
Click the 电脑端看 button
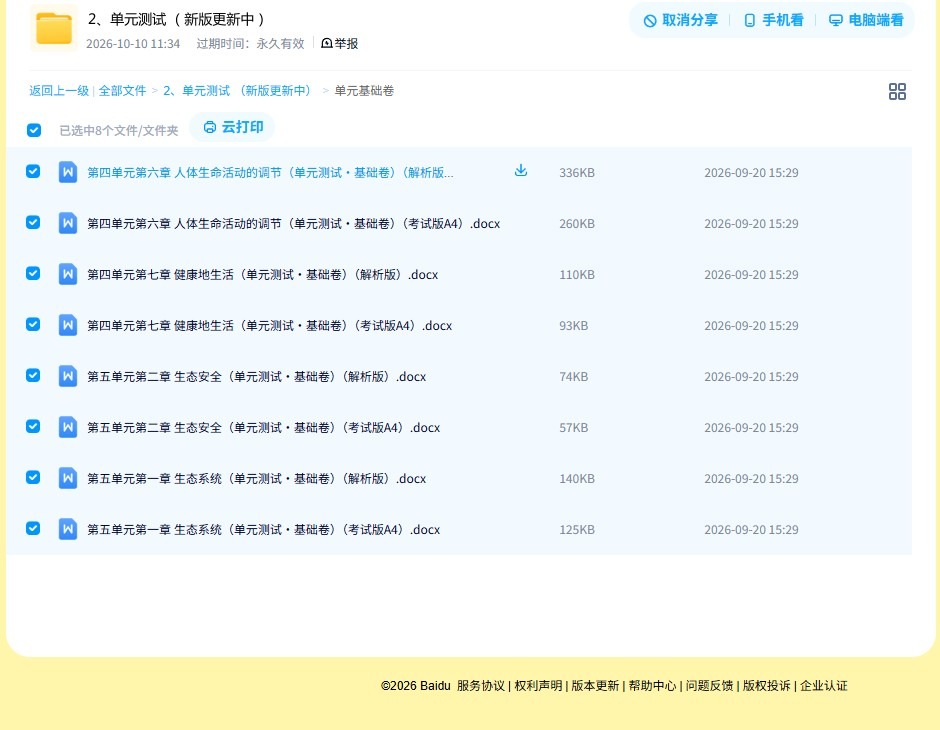click(866, 20)
